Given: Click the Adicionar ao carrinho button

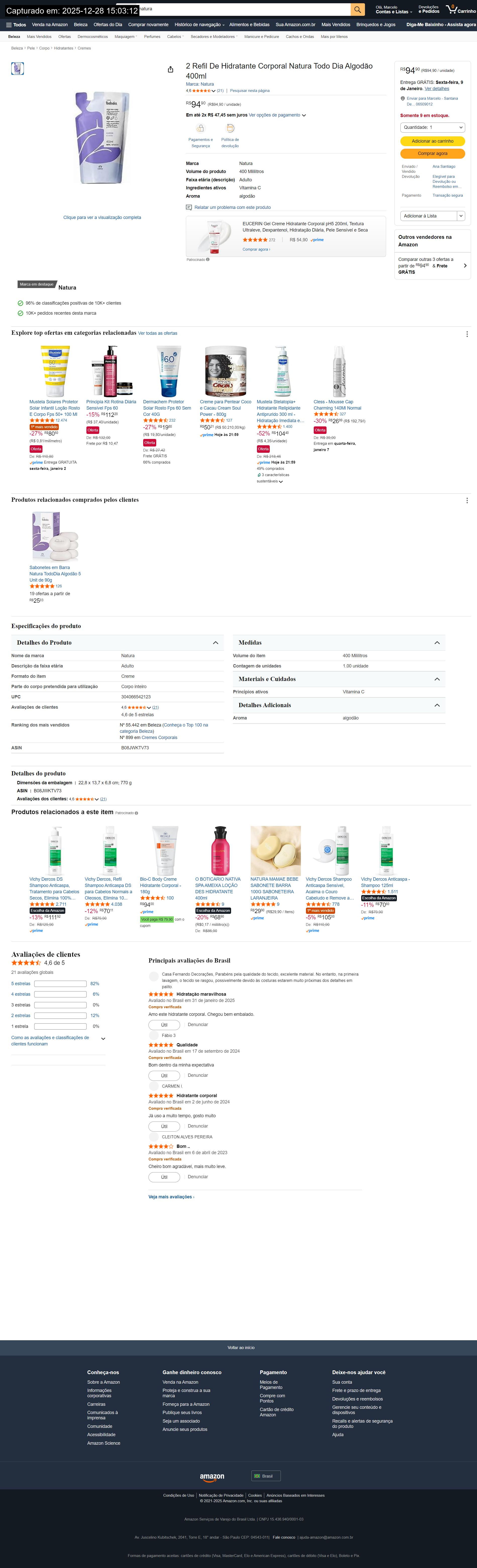Looking at the screenshot, I should [433, 141].
